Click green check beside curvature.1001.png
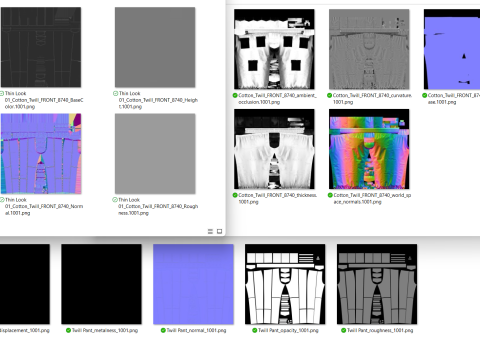This screenshot has height=360, width=480. 330,95
